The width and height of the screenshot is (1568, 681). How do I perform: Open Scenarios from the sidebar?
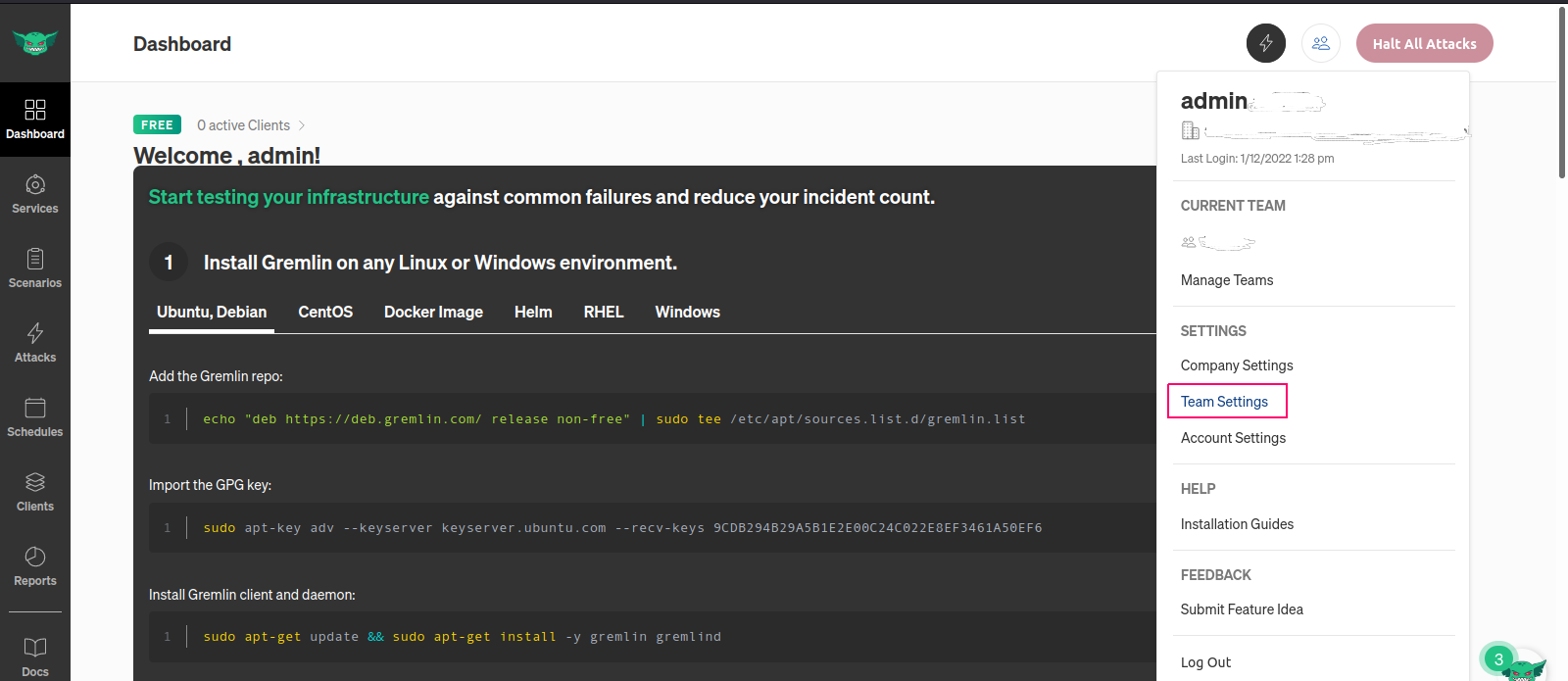point(35,268)
